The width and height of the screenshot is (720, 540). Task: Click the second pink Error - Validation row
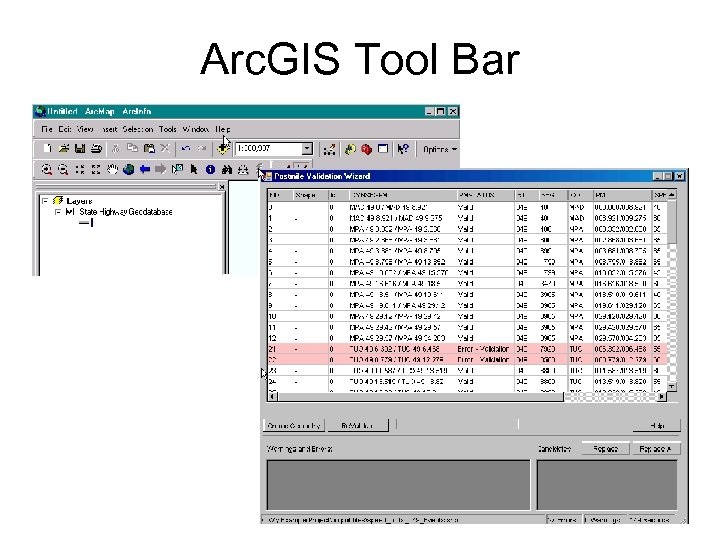[x=467, y=360]
